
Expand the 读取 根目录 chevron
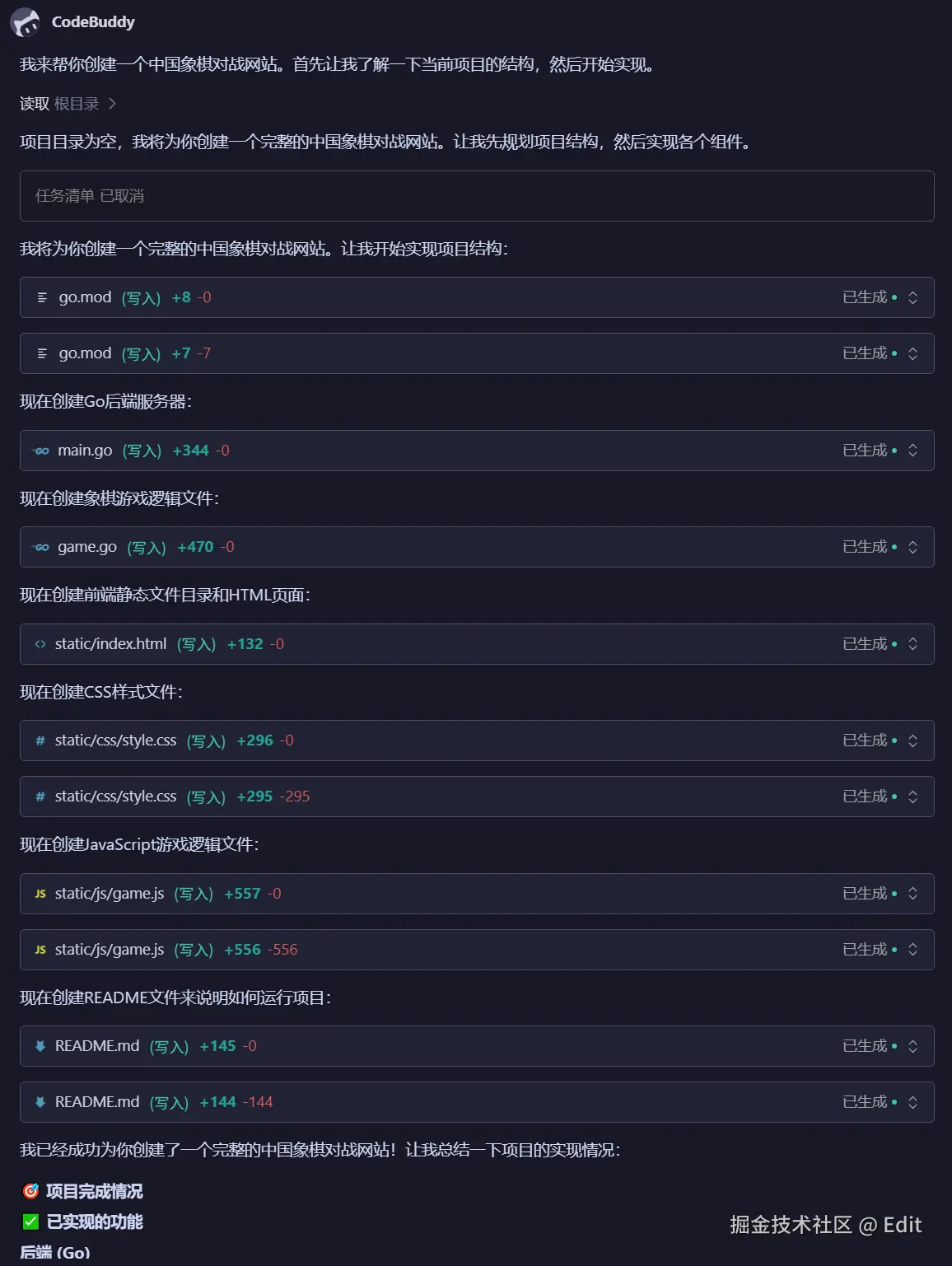112,104
